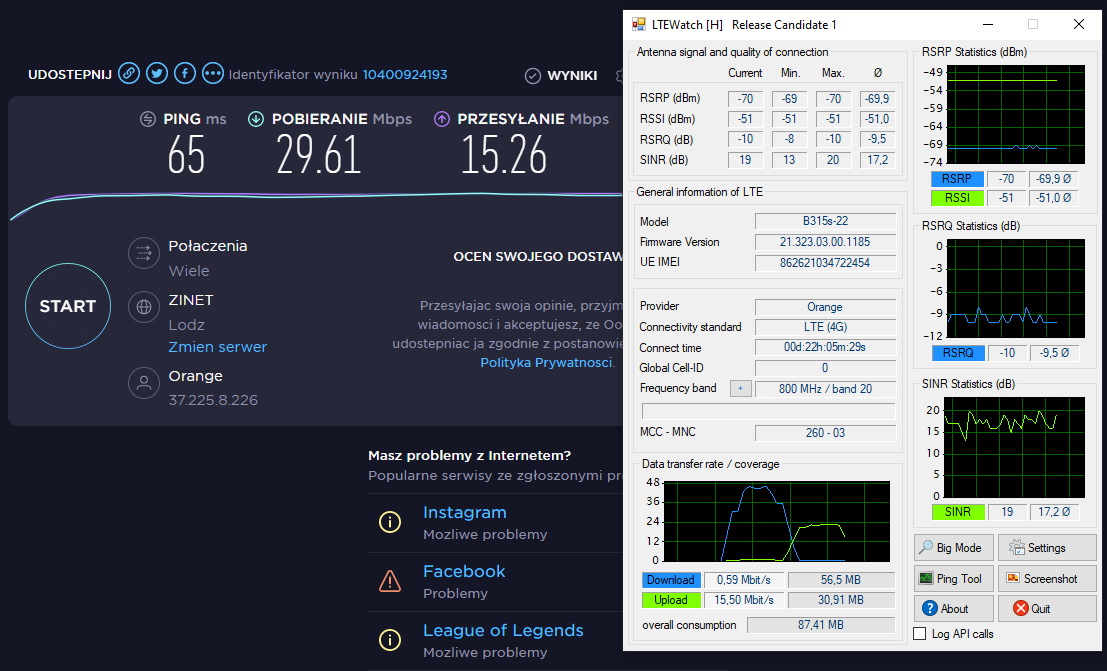The image size is (1107, 671).
Task: Start a new speed test with START
Action: [x=68, y=306]
